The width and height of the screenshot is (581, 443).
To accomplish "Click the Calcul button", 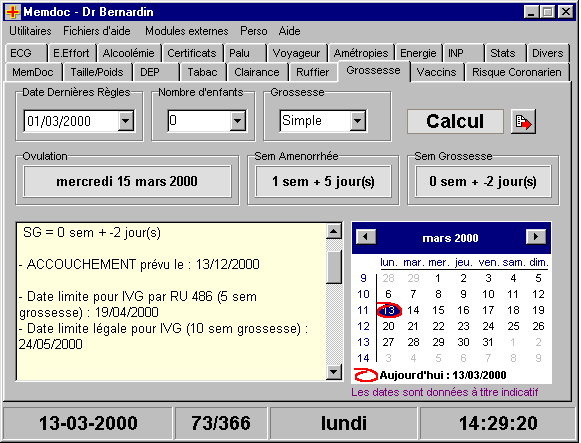I will pos(455,121).
